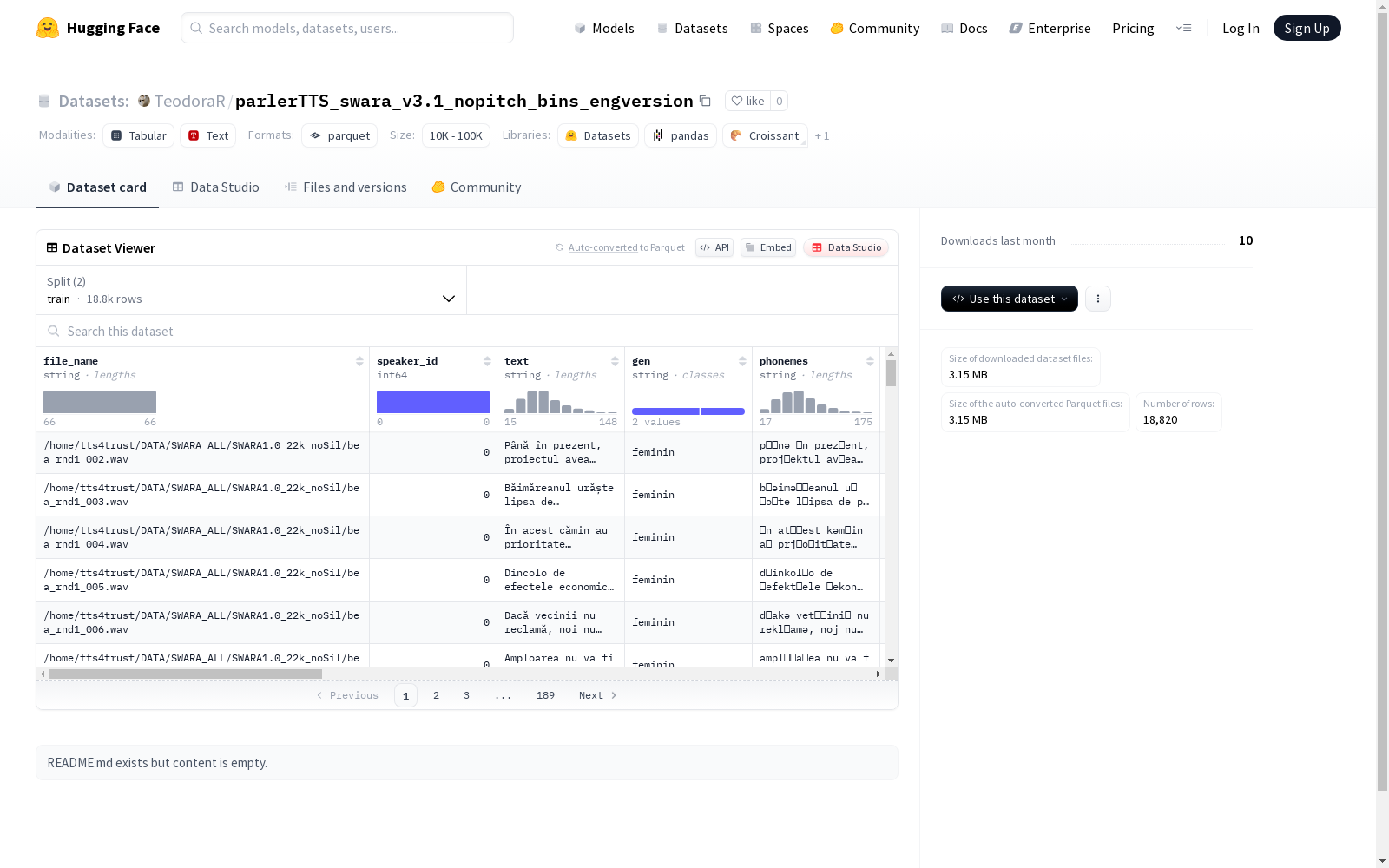Image resolution: width=1389 pixels, height=868 pixels.
Task: Open Spaces in the top navigation
Action: 779,28
